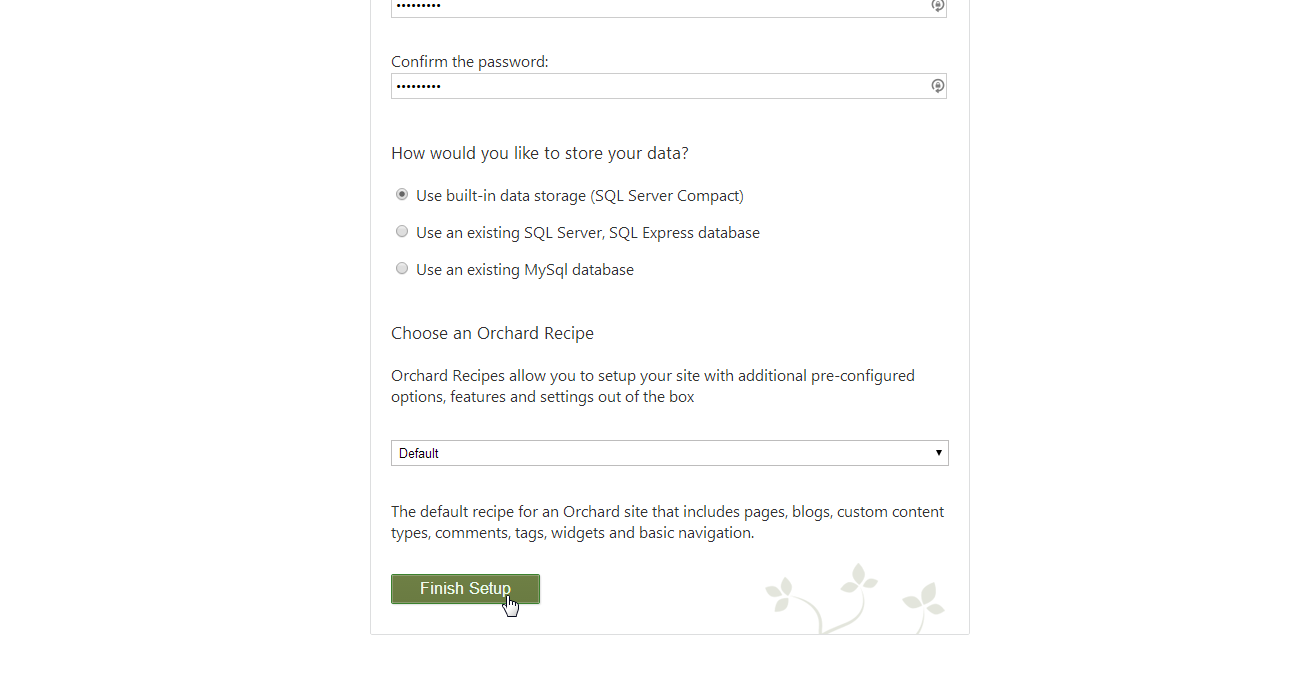Open the Orchard Recipe dropdown showing Default
1314x673 pixels.
tap(660, 453)
